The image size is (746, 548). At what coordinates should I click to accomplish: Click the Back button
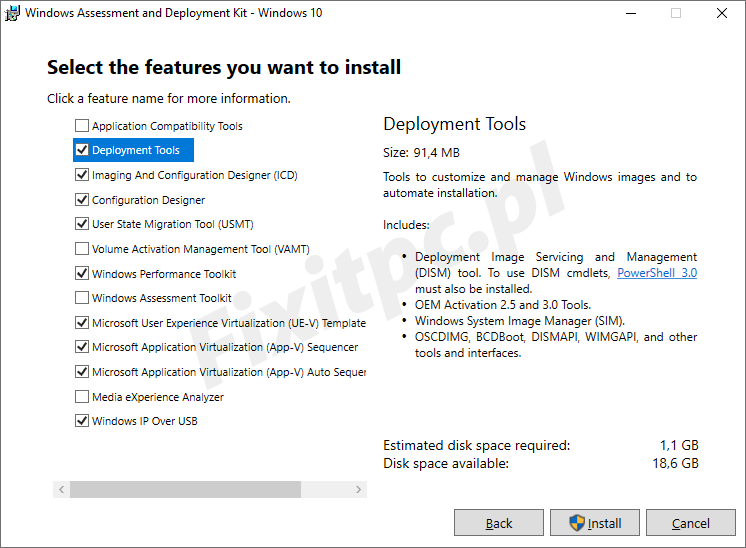(499, 523)
